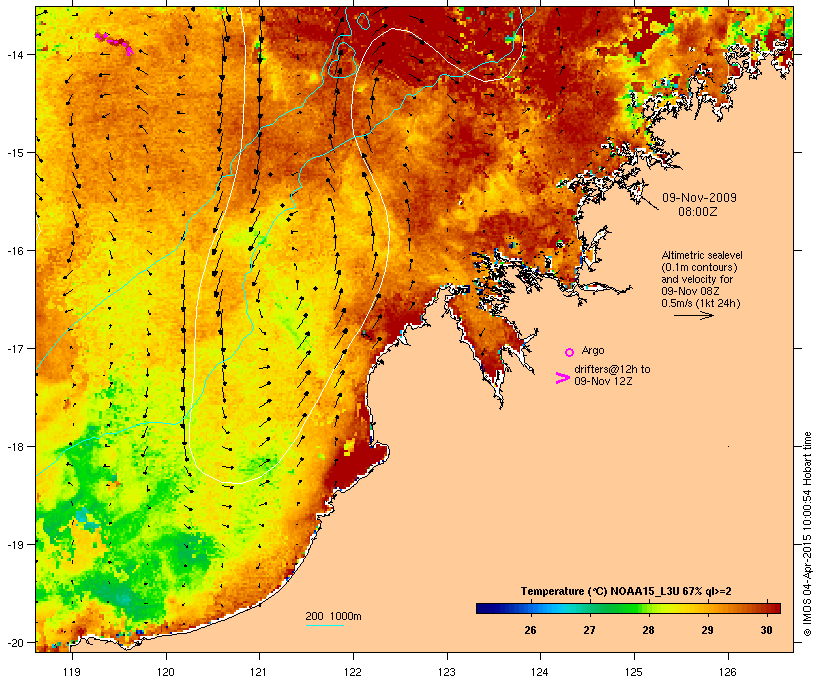
Task: Click the 'drifters@12h to' legend label
Action: pyautogui.click(x=612, y=369)
